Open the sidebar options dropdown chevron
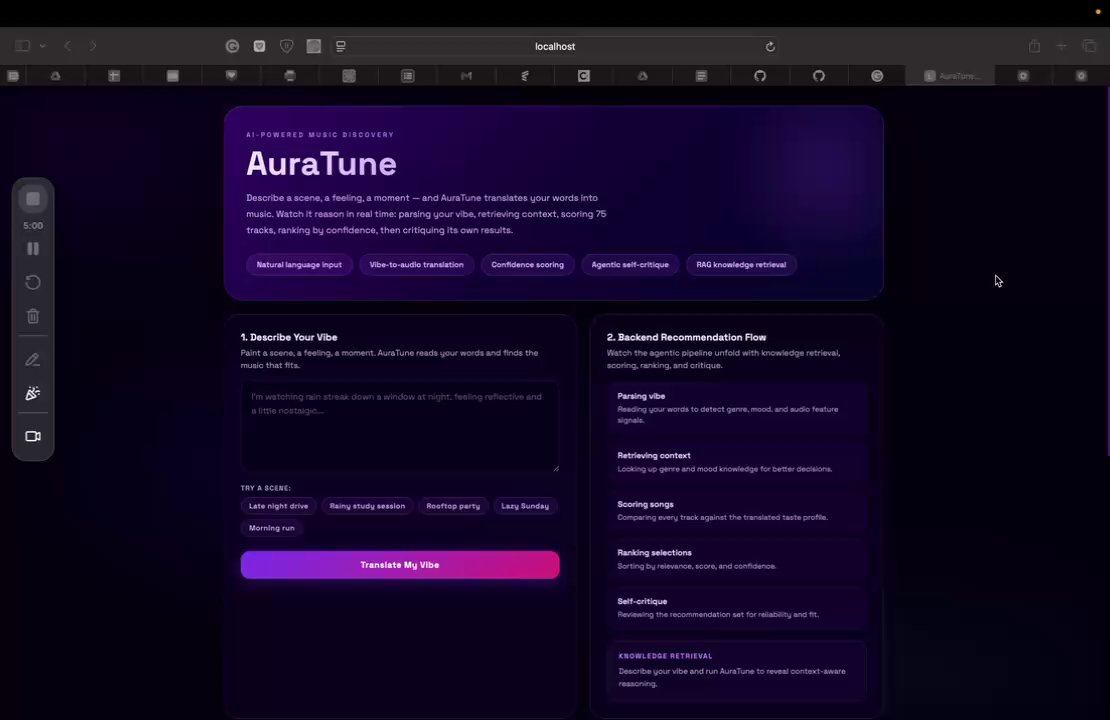 (42, 46)
